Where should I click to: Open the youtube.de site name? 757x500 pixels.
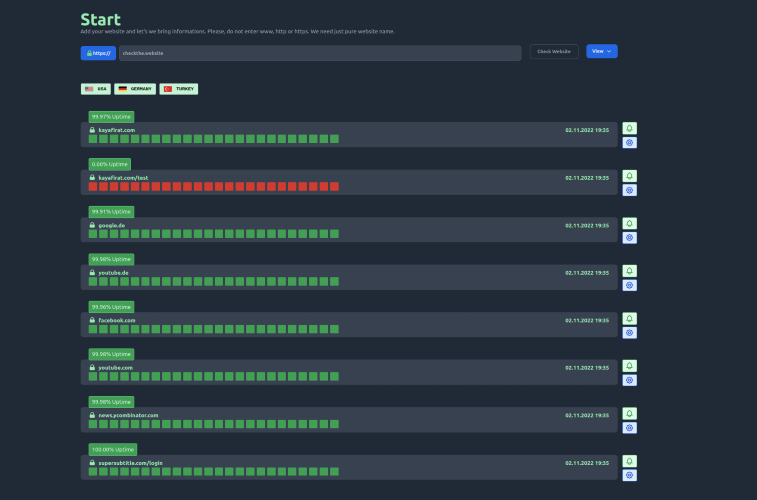[113, 273]
